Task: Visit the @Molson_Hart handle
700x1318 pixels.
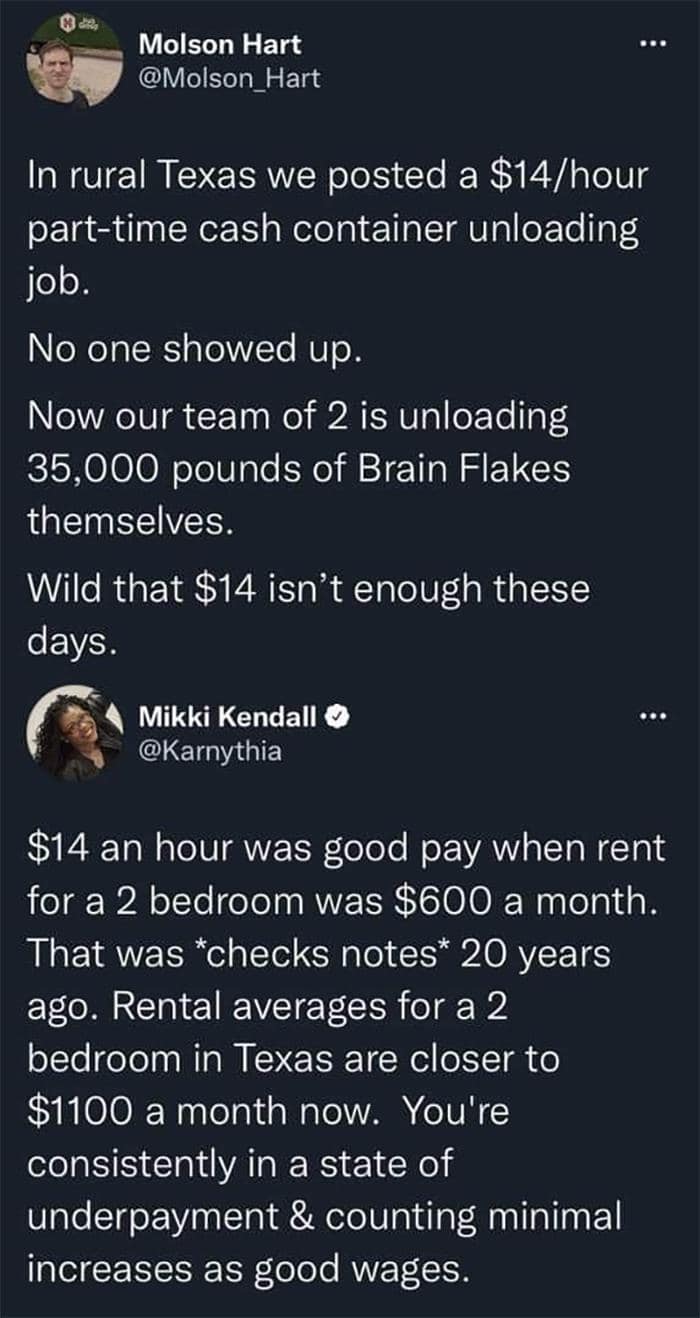Action: tap(229, 78)
